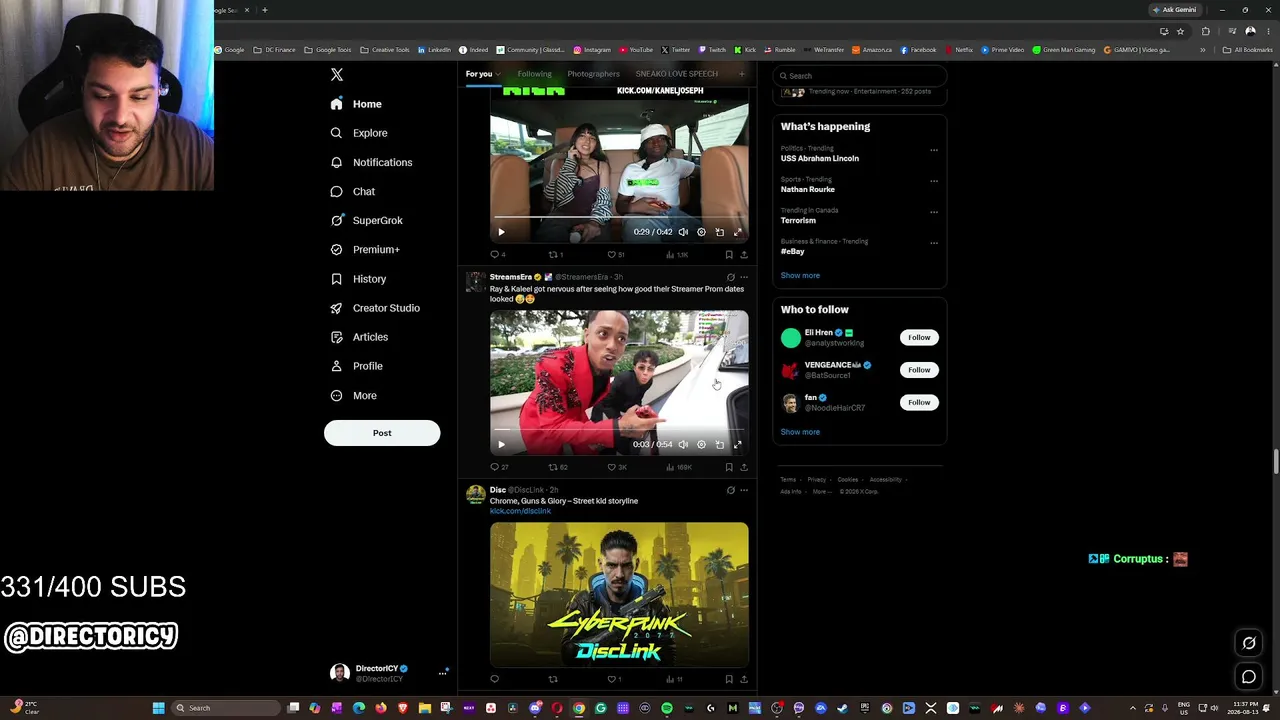
Task: Open settings on the Kanel Joseph video
Action: (x=701, y=232)
